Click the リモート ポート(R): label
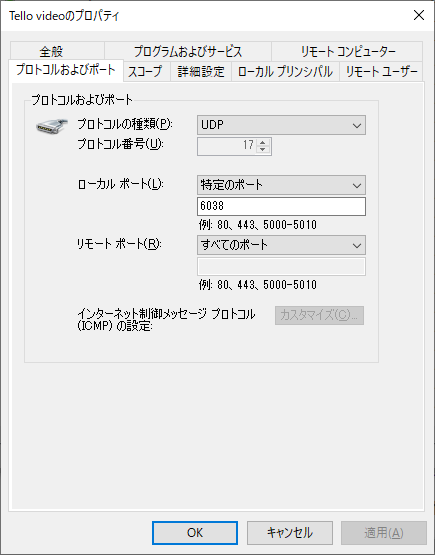 pyautogui.click(x=119, y=244)
